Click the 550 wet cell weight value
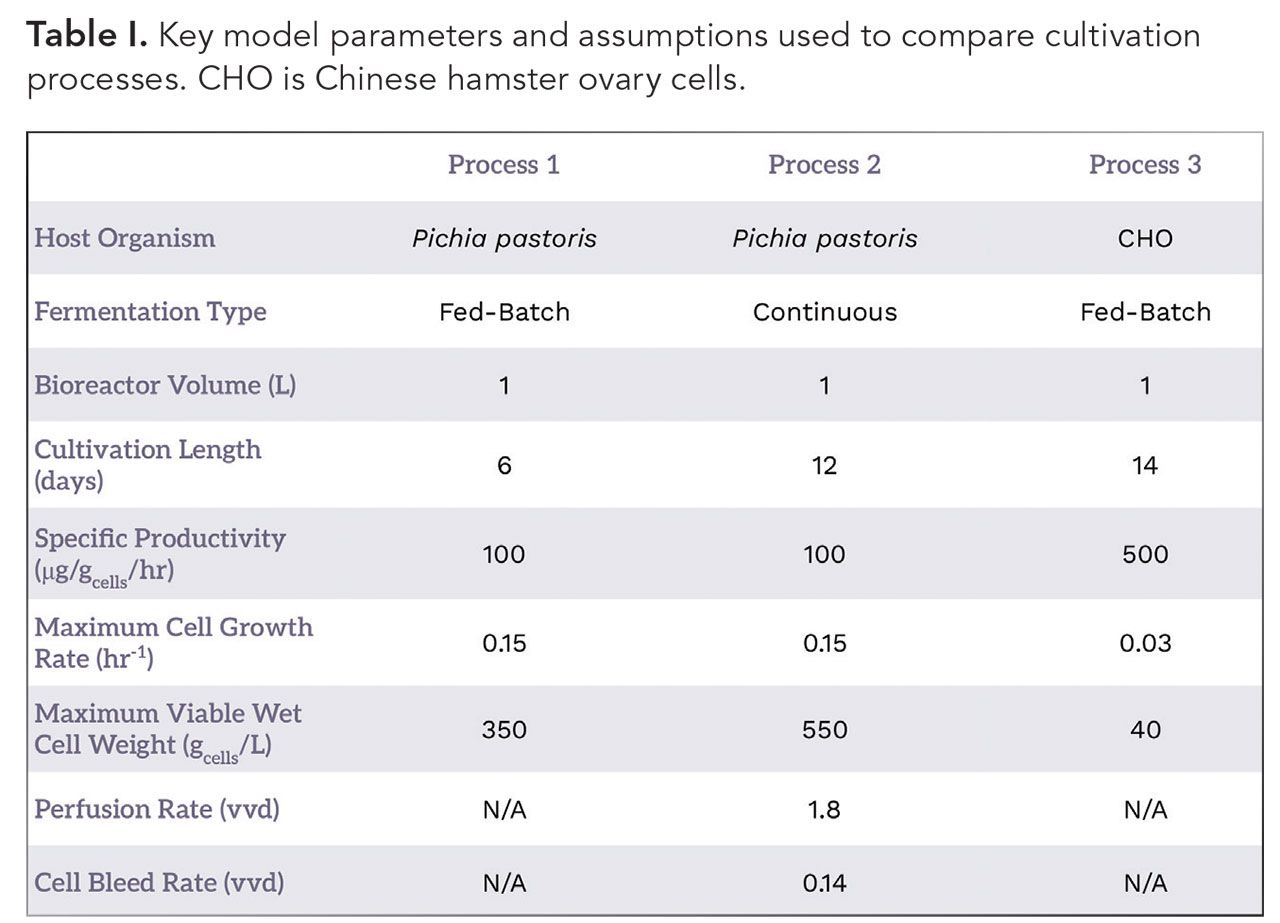 click(824, 730)
